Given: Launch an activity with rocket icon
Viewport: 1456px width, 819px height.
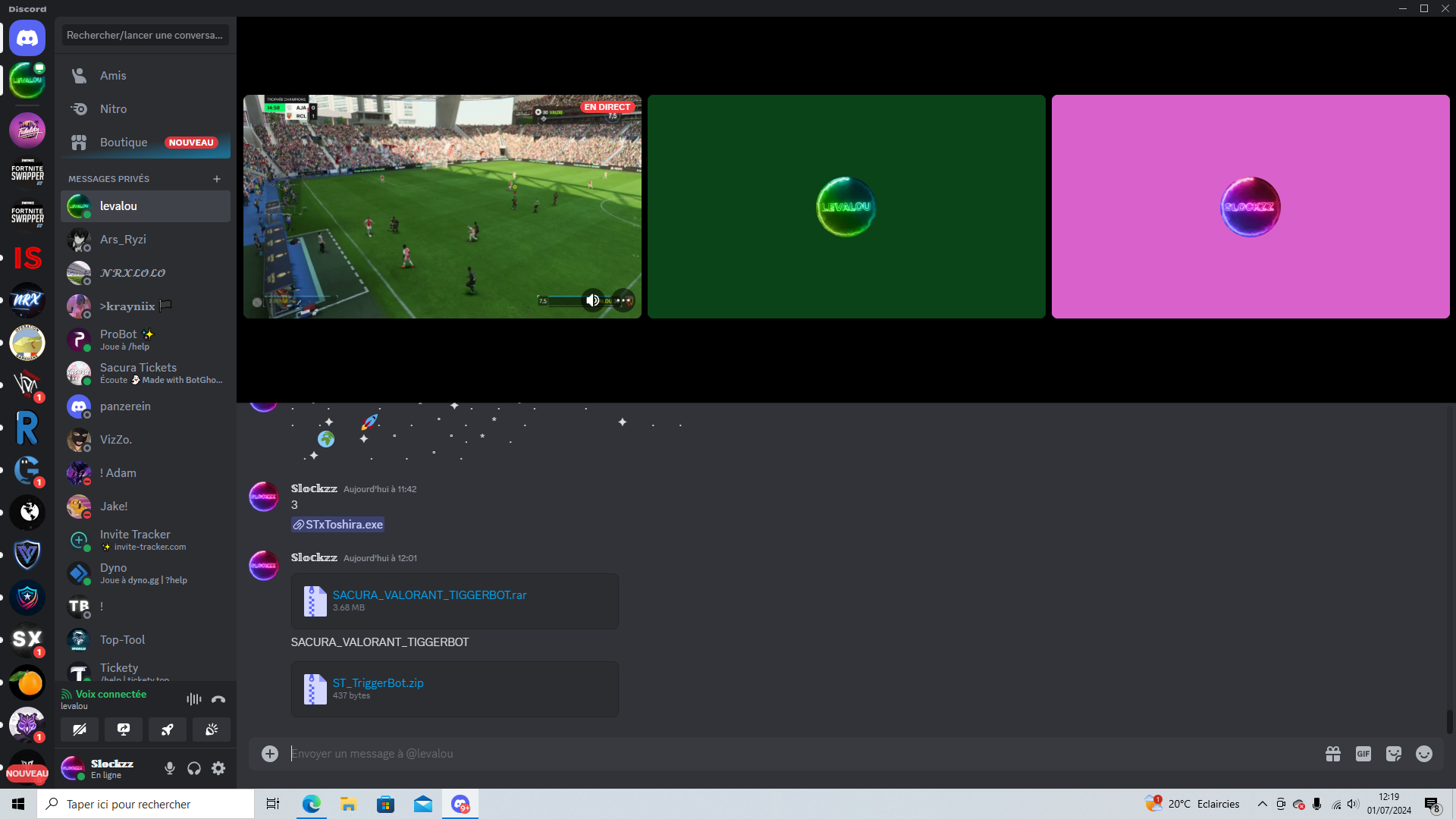Looking at the screenshot, I should pyautogui.click(x=168, y=730).
